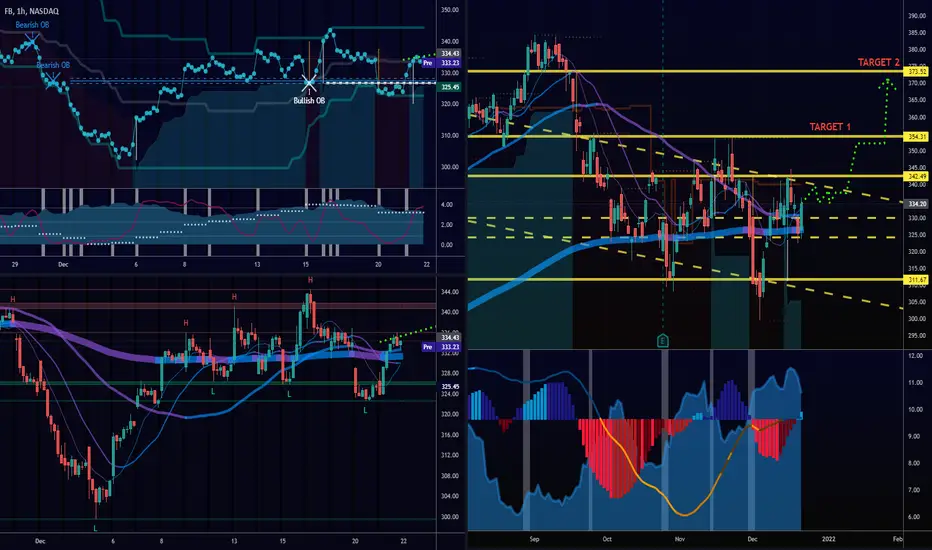Click the 373.52 yellow price tag
The height and width of the screenshot is (550, 932).
coord(916,71)
